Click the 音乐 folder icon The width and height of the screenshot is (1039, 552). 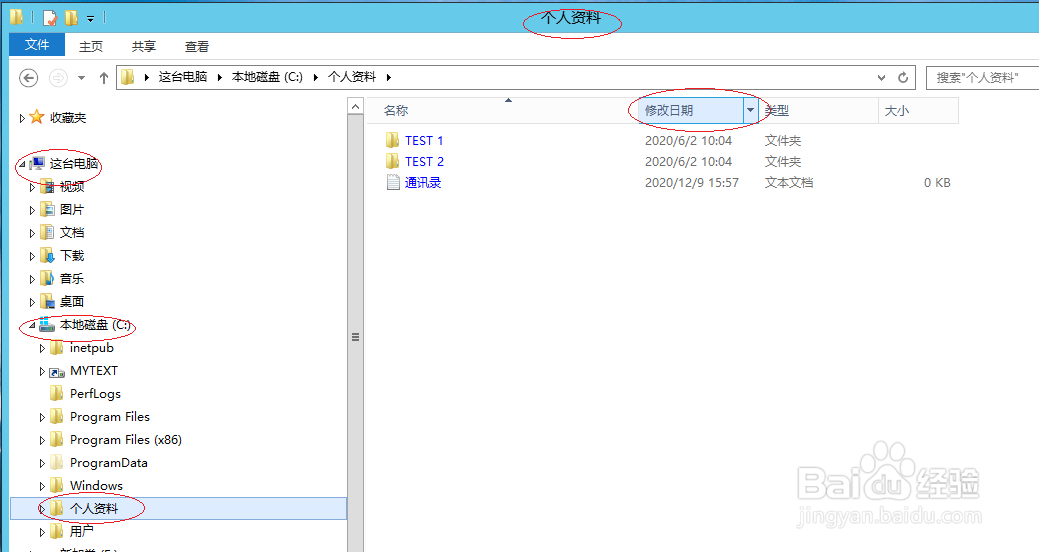point(47,278)
